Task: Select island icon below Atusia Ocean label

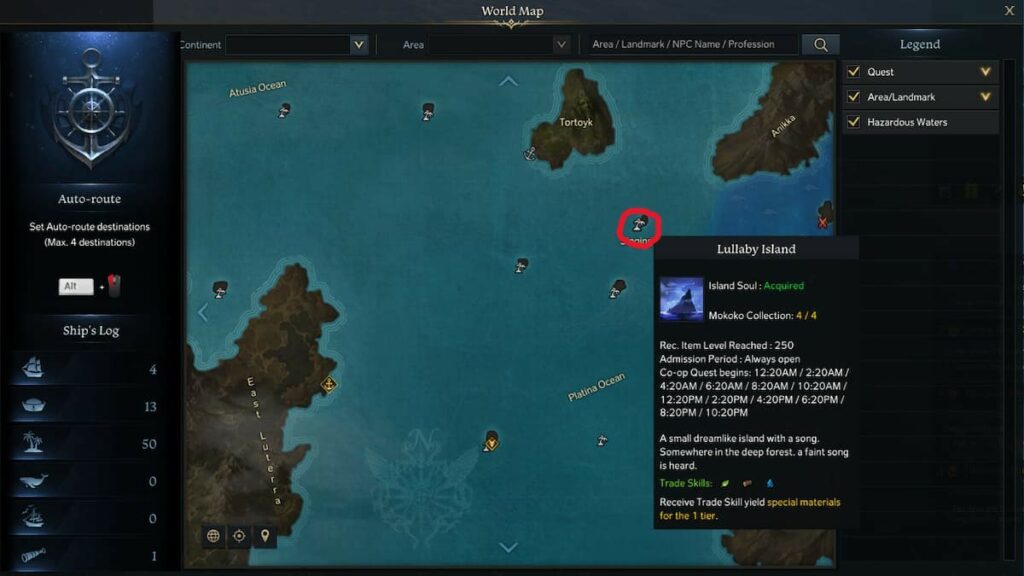Action: pos(284,110)
